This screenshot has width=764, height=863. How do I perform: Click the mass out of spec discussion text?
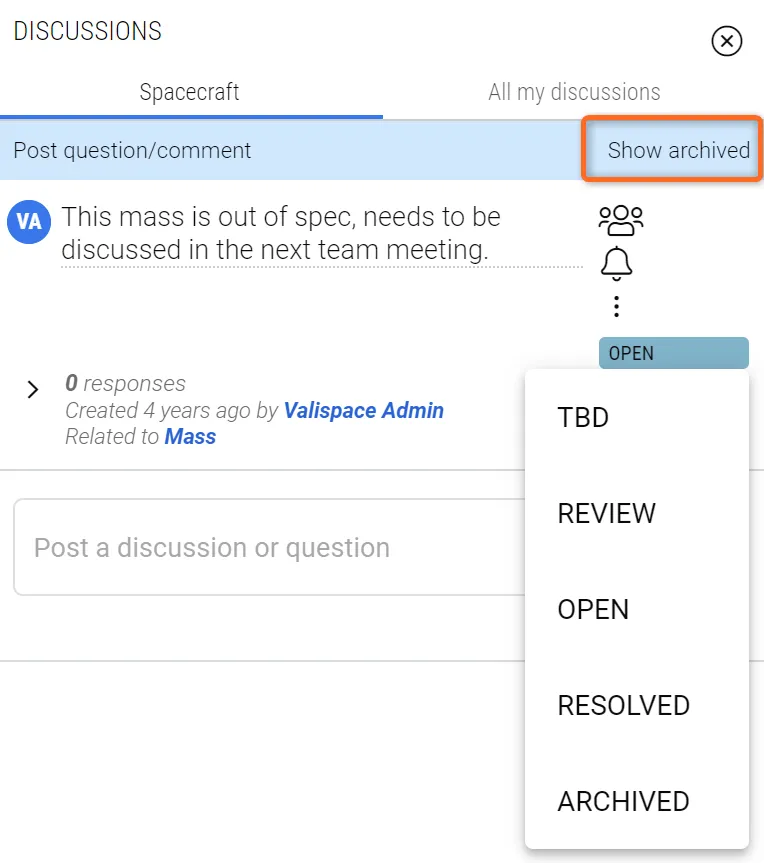click(x=281, y=233)
